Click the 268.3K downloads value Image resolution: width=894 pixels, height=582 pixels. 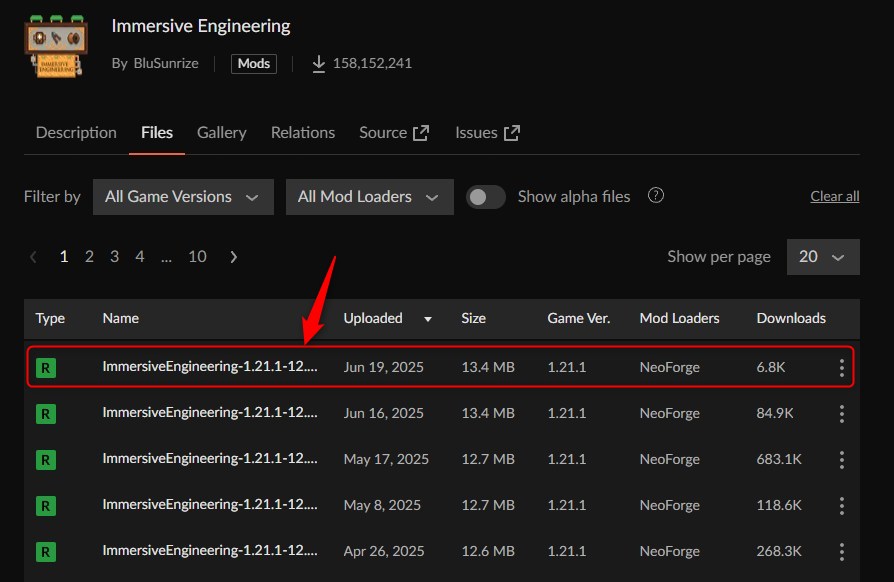(x=779, y=552)
